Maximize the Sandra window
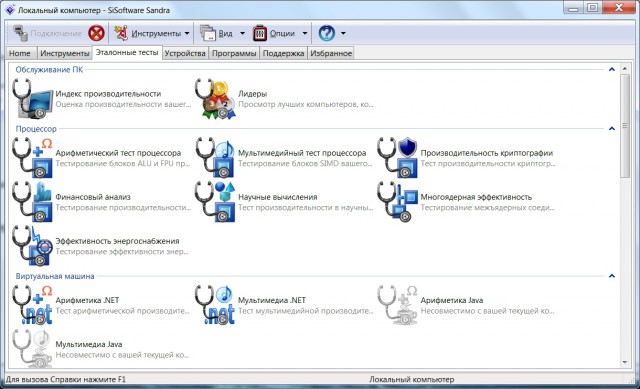This screenshot has width=640, height=389. [593, 7]
